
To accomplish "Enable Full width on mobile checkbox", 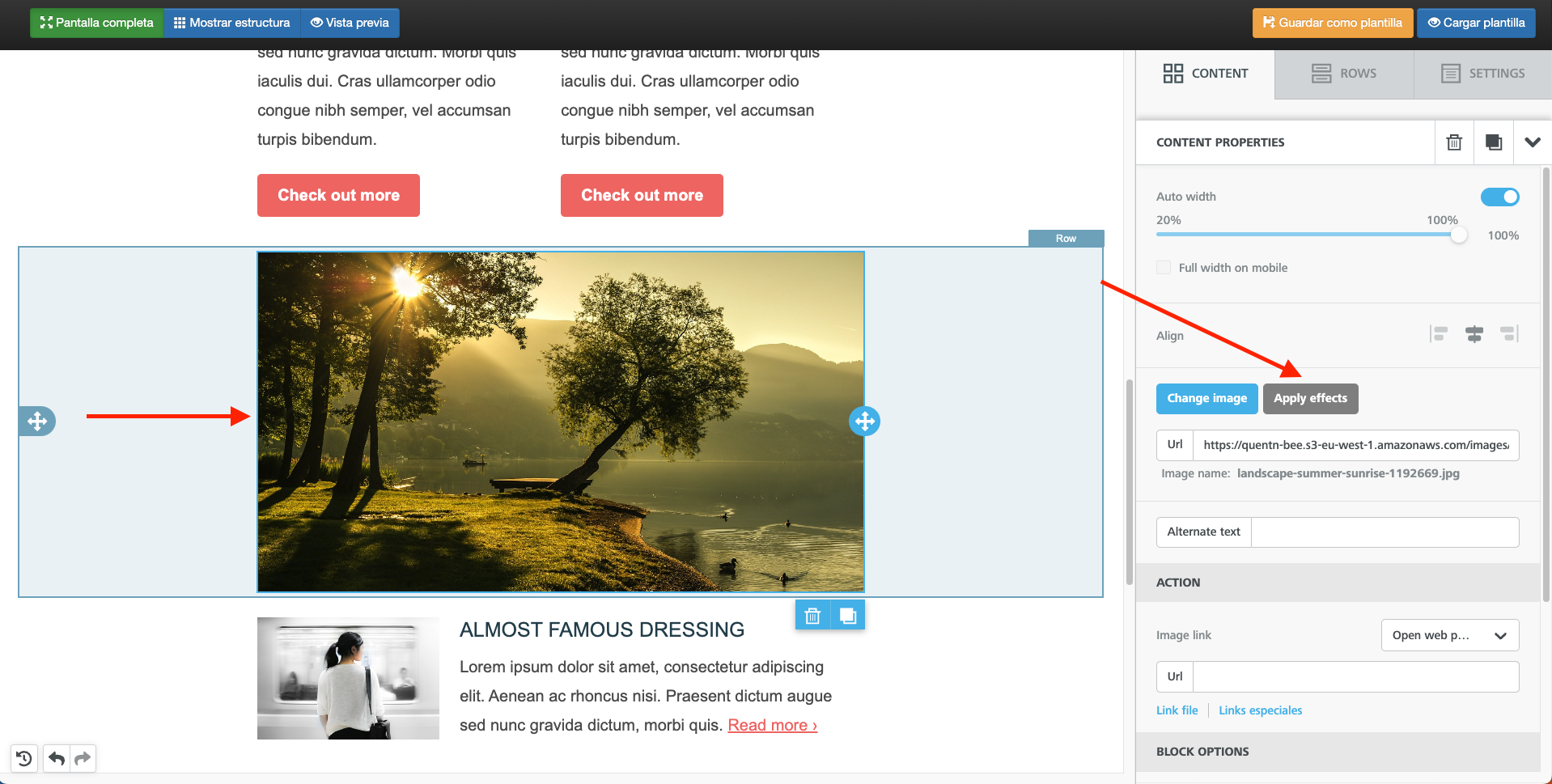I will click(1164, 268).
